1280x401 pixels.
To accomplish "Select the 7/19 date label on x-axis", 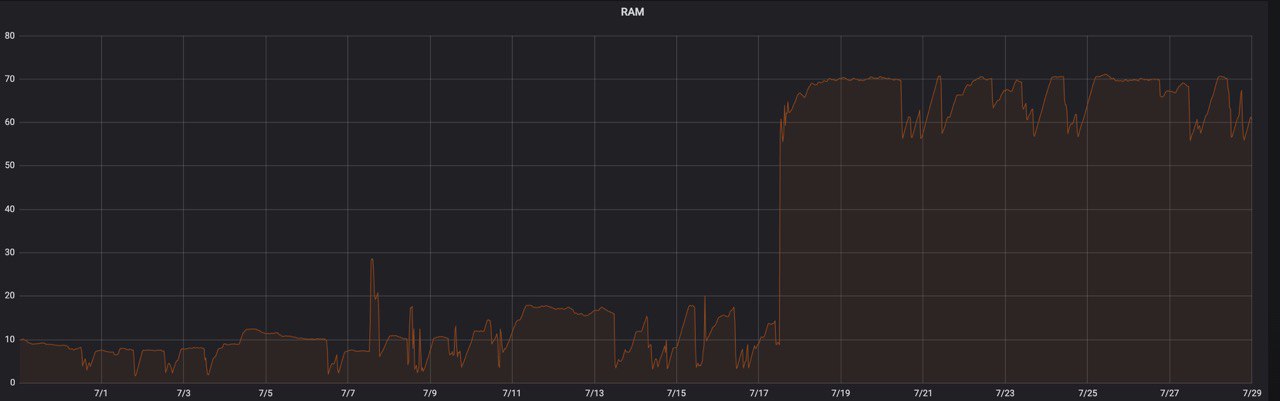I will click(840, 394).
